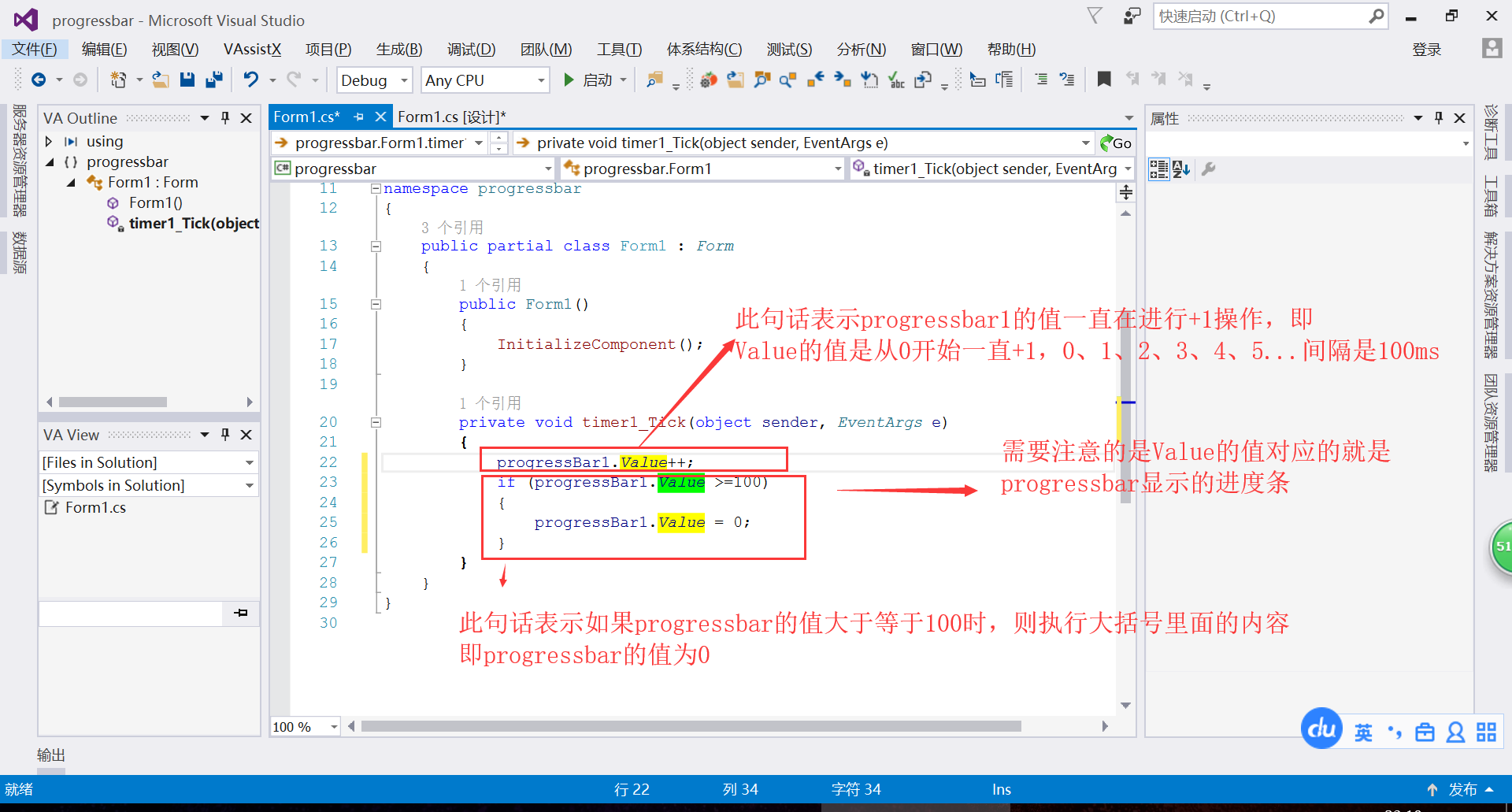Collapse the Form1 : Form tree node

pos(71,183)
